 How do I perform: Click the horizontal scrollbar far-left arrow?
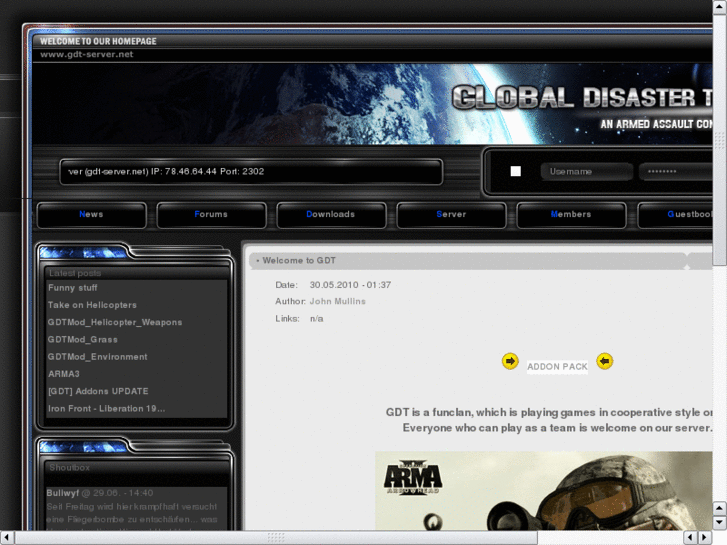[7, 538]
